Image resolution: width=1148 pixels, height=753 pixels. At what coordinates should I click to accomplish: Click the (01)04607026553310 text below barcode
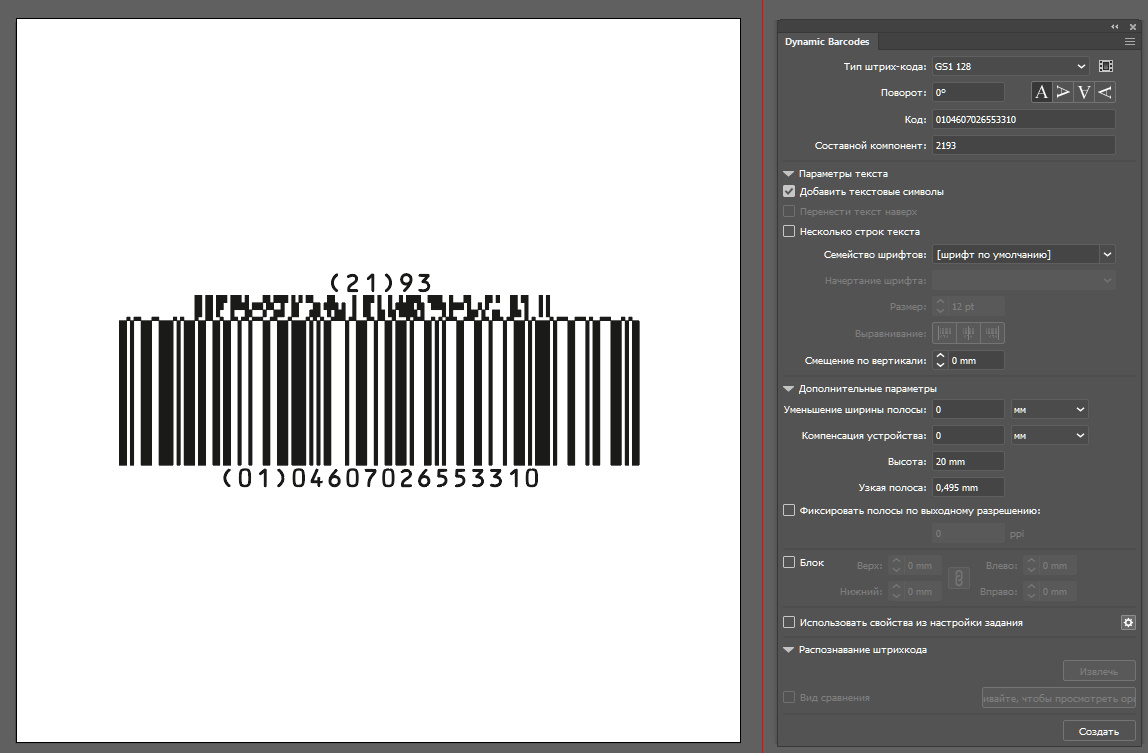[x=381, y=478]
